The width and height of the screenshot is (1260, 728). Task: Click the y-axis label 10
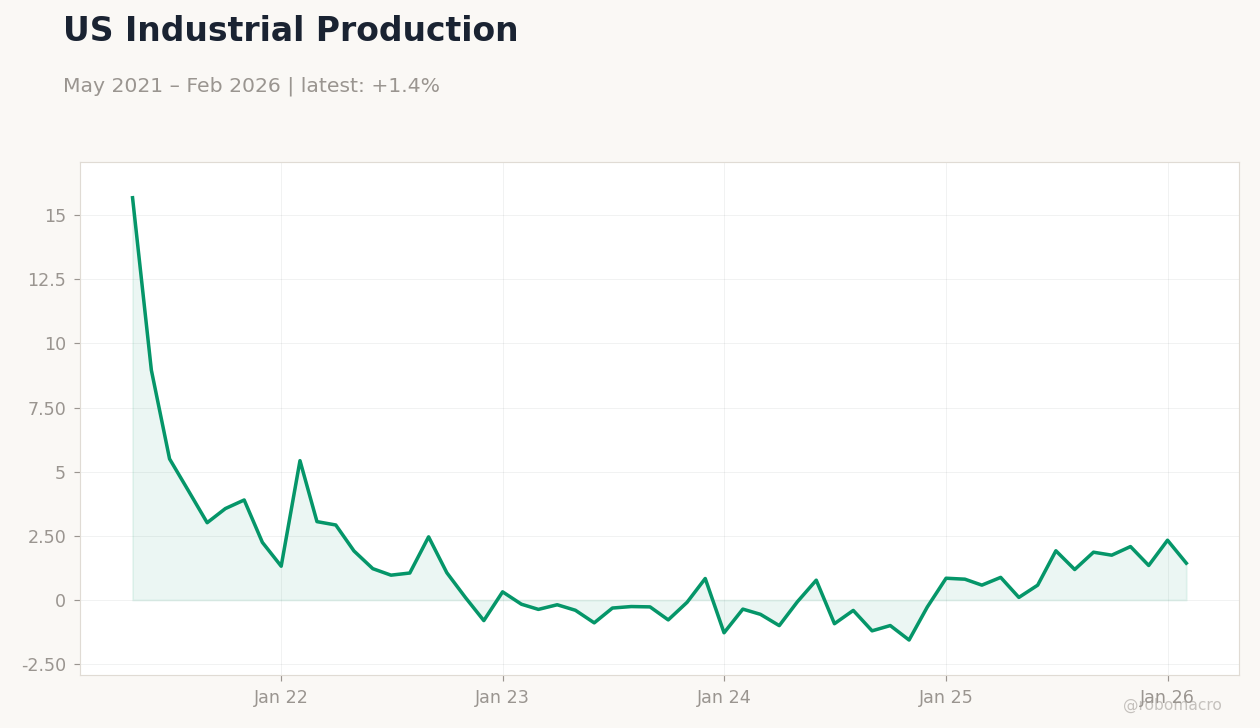pyautogui.click(x=55, y=344)
